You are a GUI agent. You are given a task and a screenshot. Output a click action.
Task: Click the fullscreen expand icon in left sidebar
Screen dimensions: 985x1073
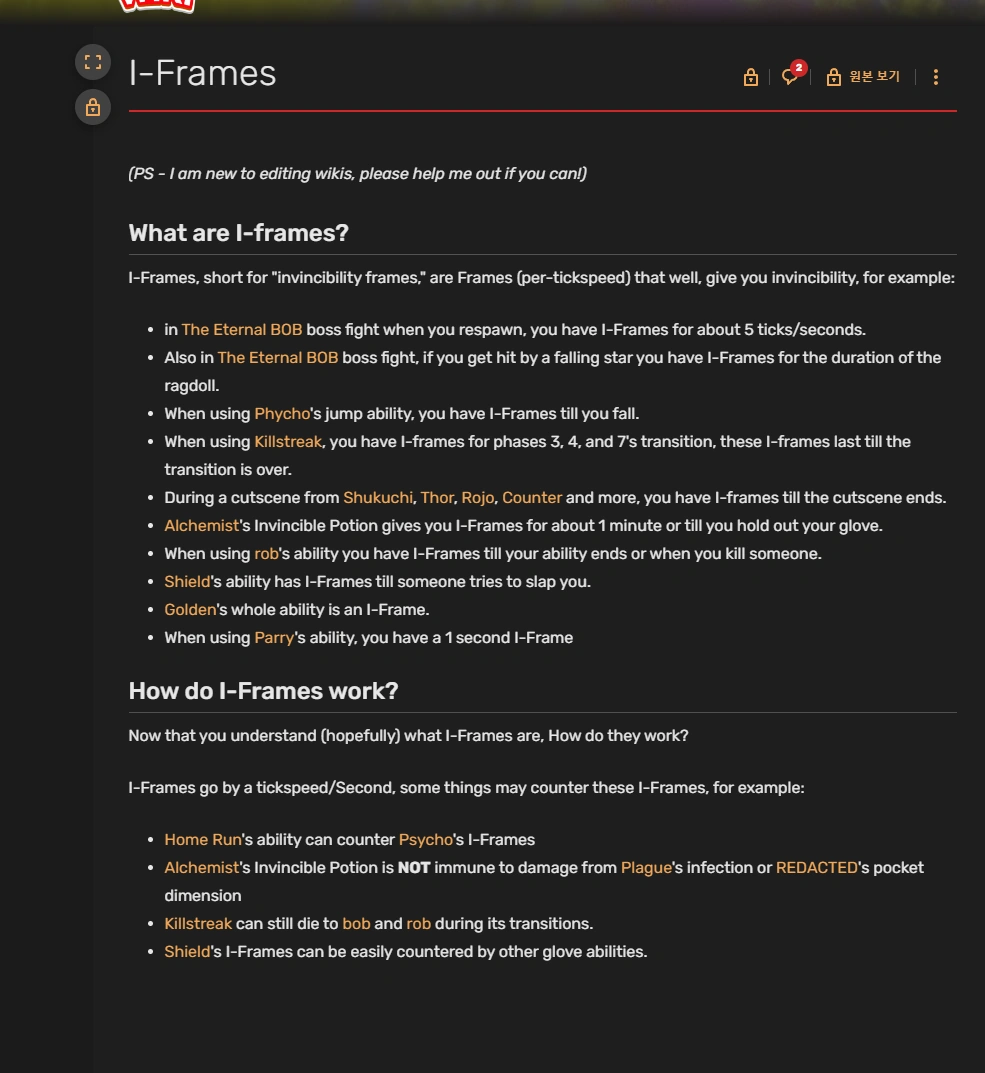[93, 61]
